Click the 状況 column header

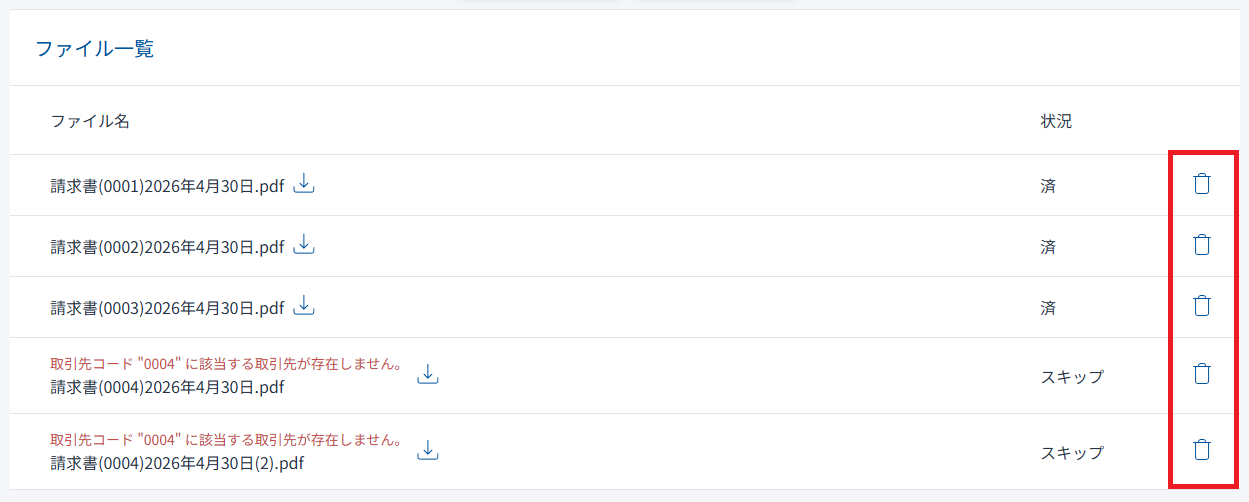1056,121
